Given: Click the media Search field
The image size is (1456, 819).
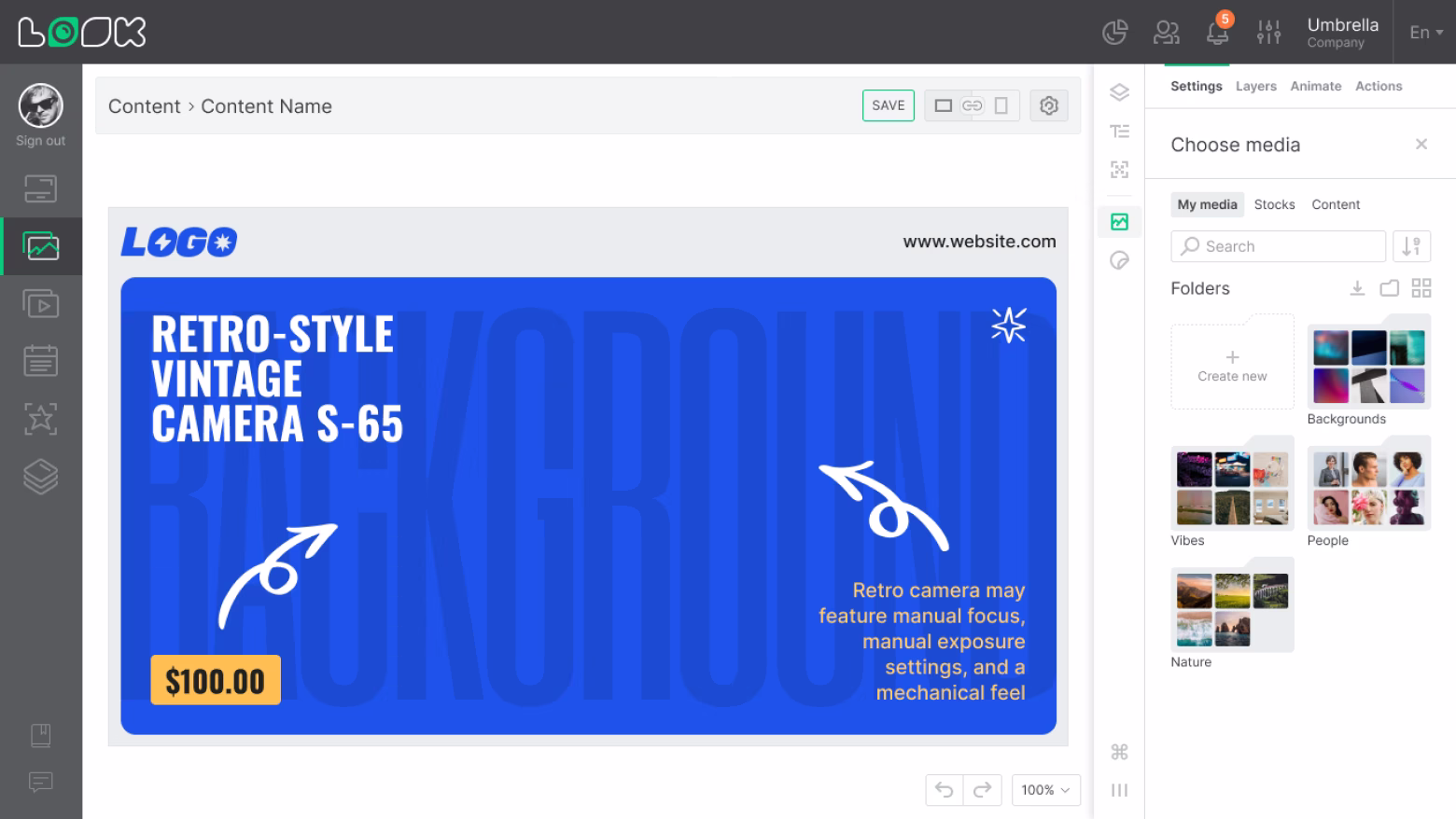Looking at the screenshot, I should [1278, 246].
